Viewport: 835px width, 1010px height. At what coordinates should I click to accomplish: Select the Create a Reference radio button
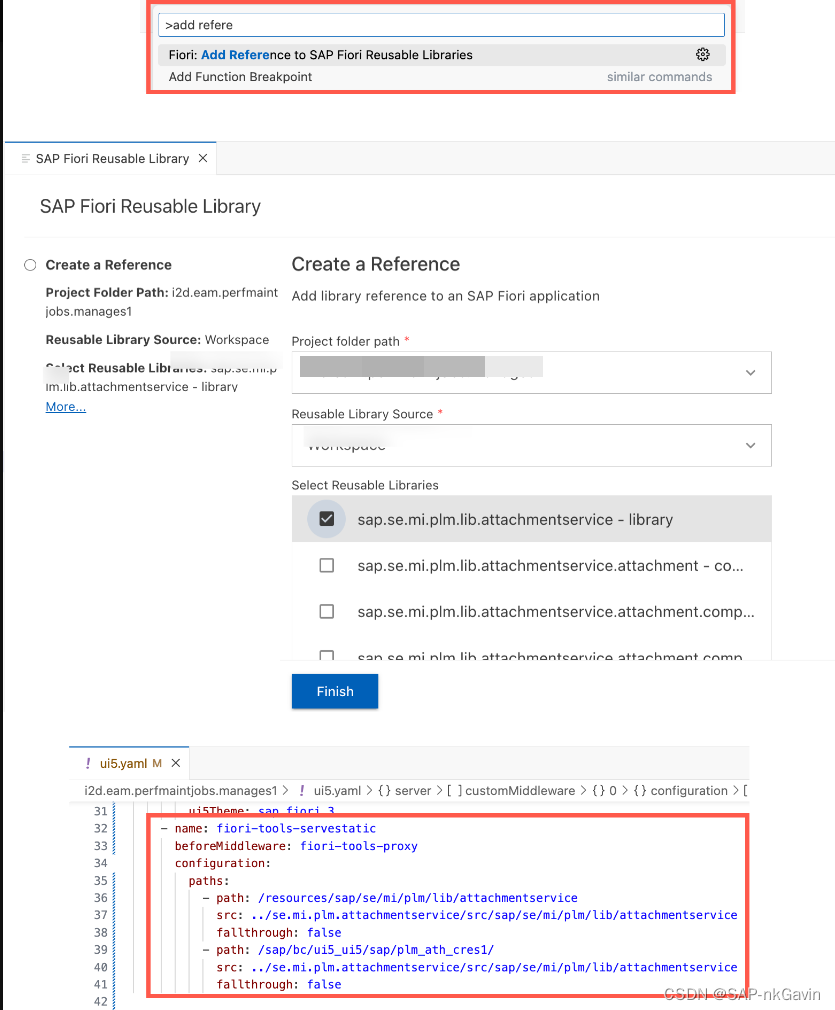click(x=30, y=265)
